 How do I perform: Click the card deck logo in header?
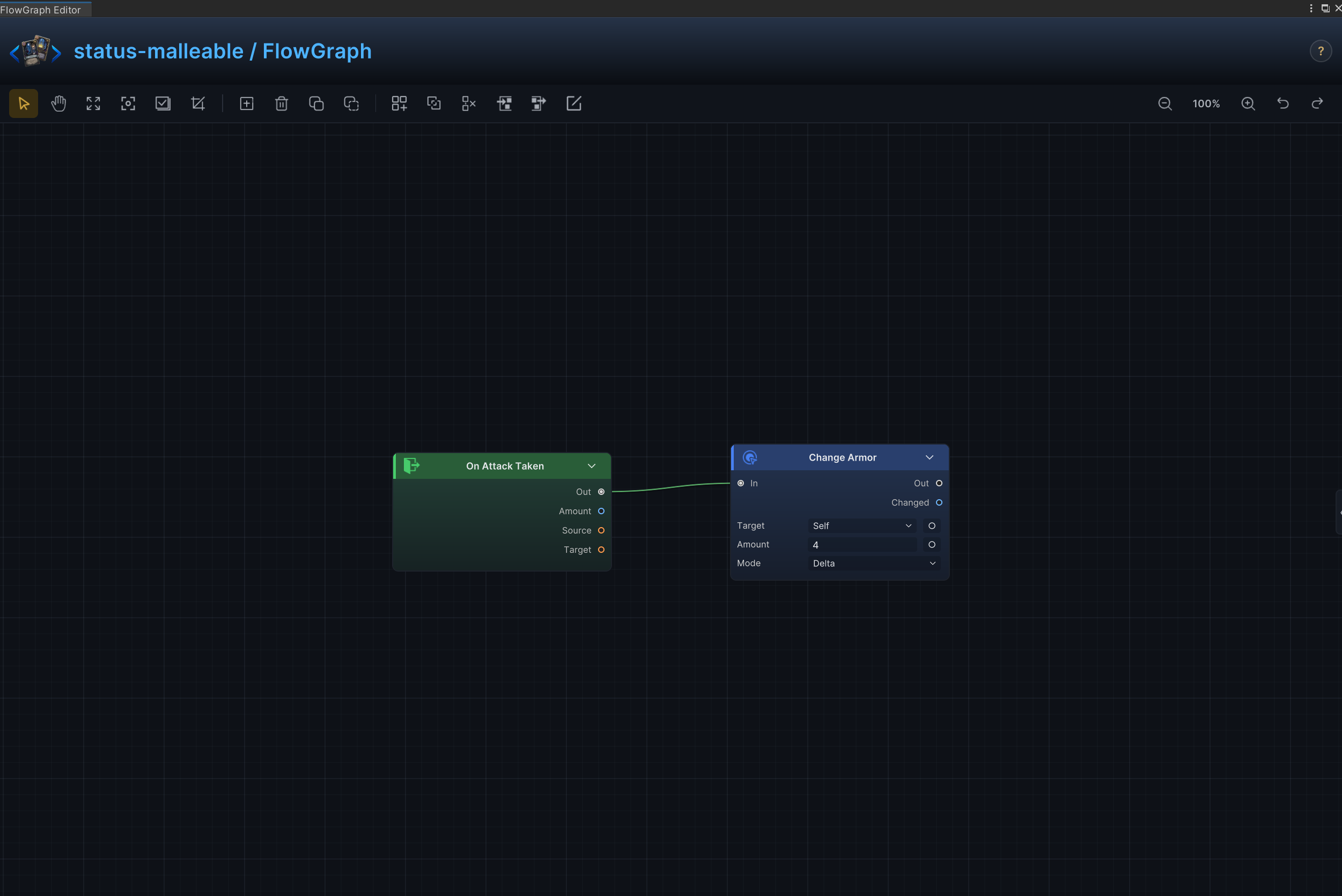coord(35,51)
